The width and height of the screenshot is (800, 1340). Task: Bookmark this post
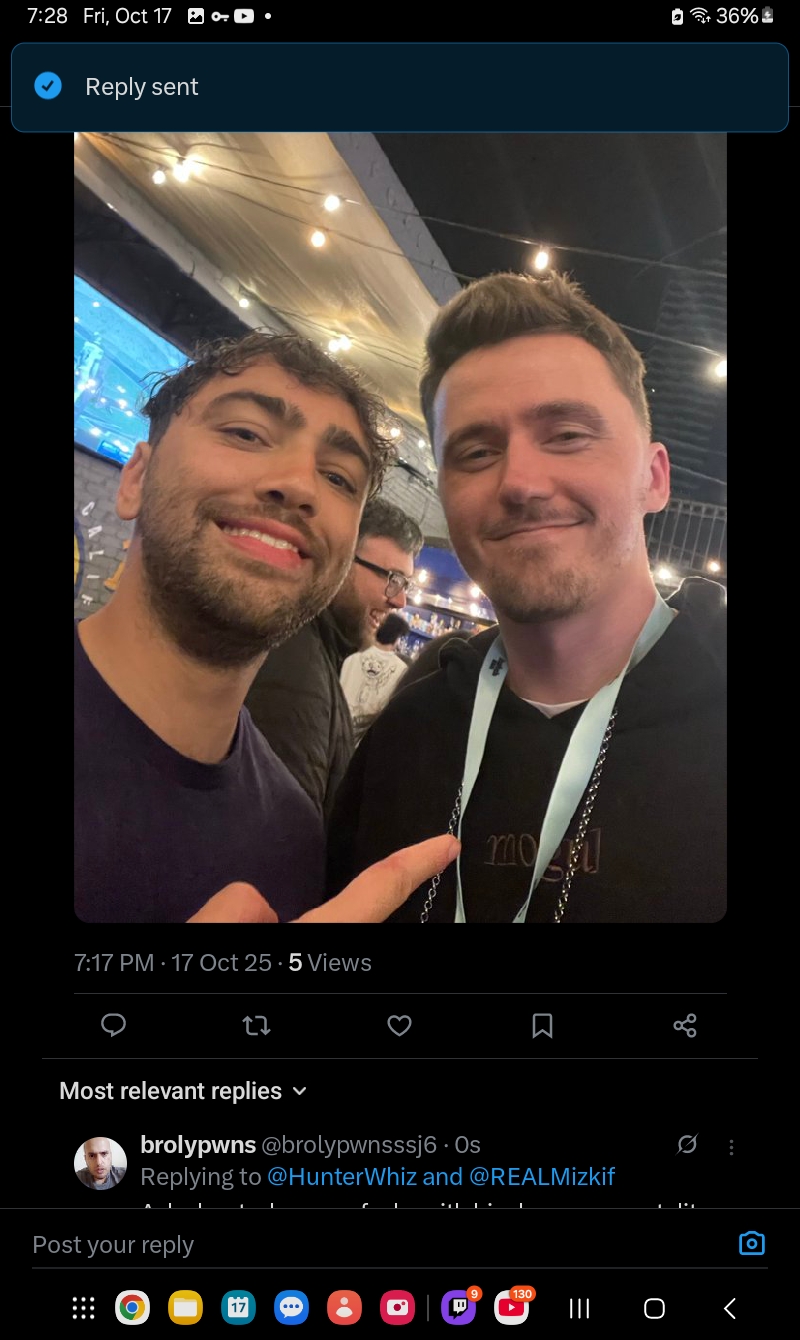(x=542, y=1025)
